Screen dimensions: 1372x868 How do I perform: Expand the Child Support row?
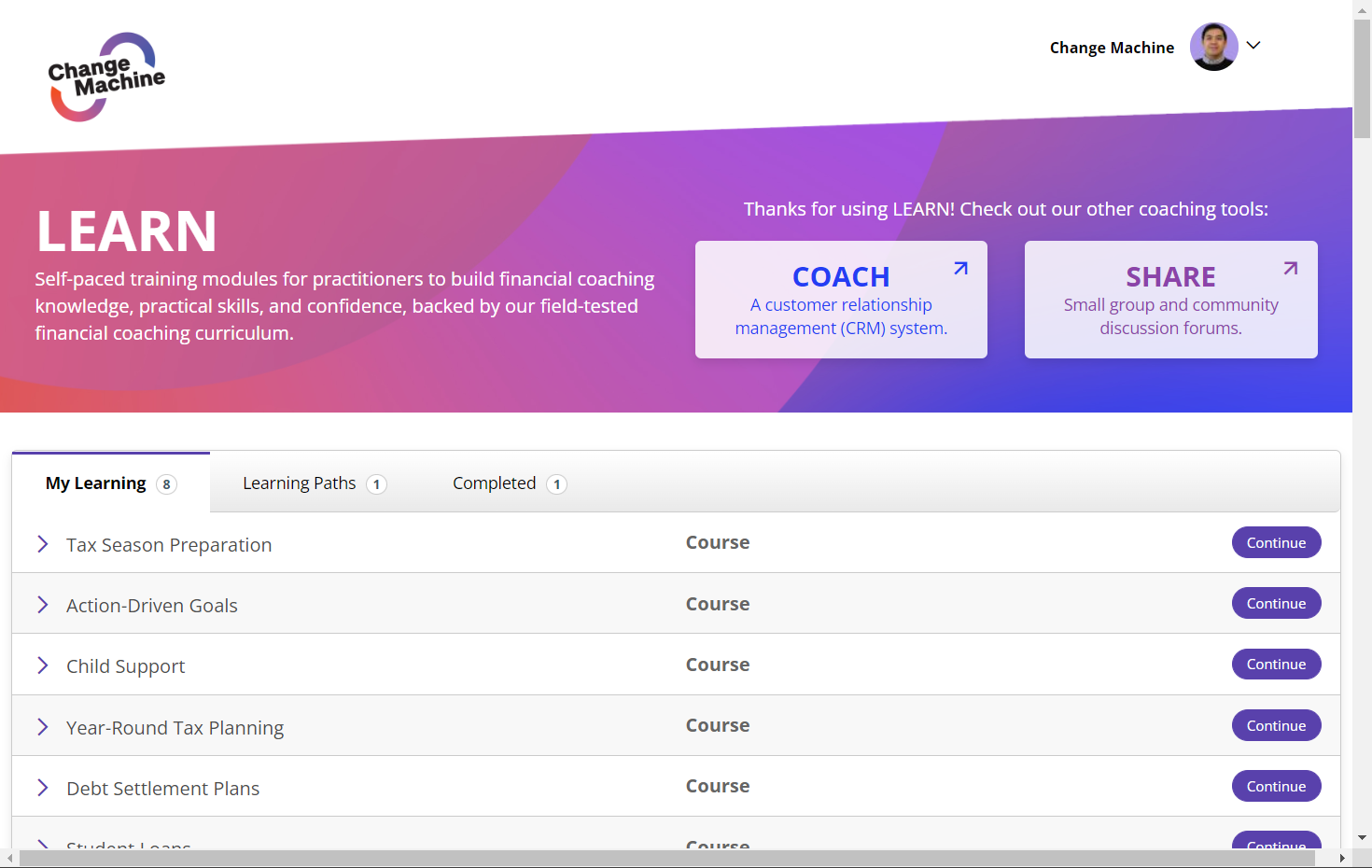42,665
